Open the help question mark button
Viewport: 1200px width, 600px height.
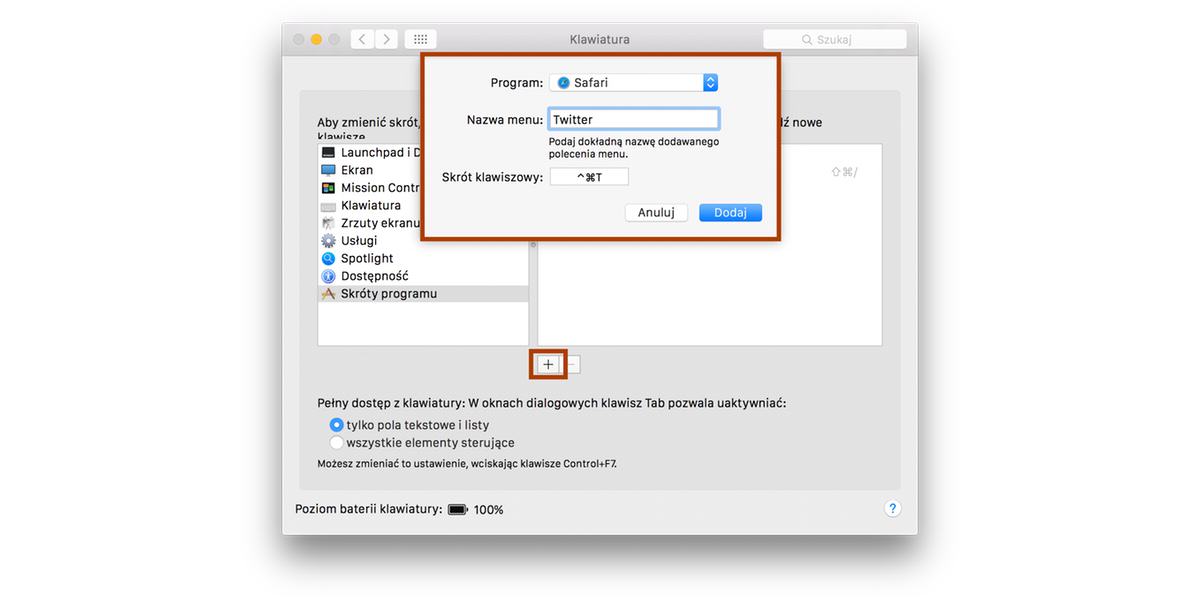pyautogui.click(x=893, y=509)
